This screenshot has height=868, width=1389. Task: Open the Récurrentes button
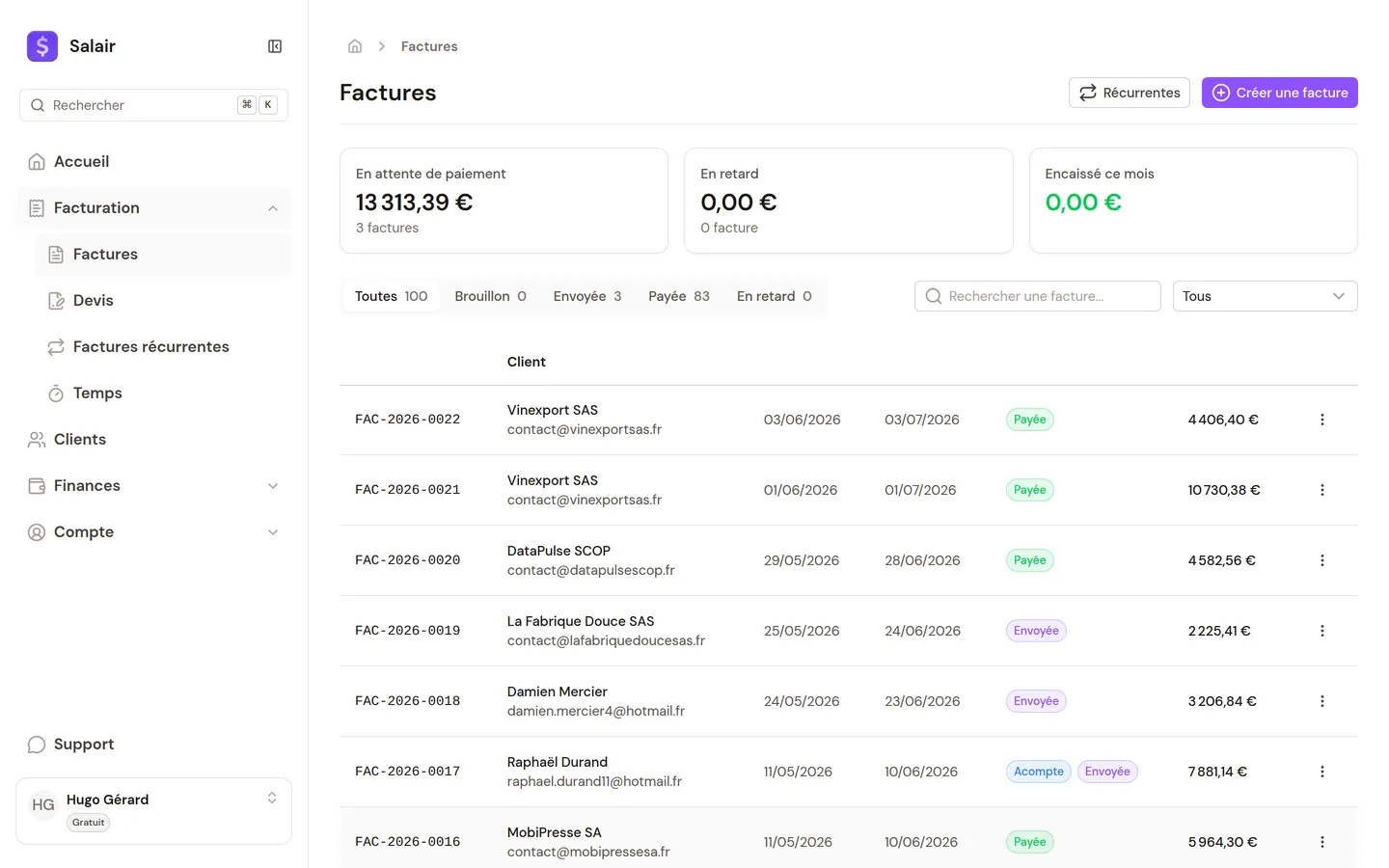click(1130, 93)
